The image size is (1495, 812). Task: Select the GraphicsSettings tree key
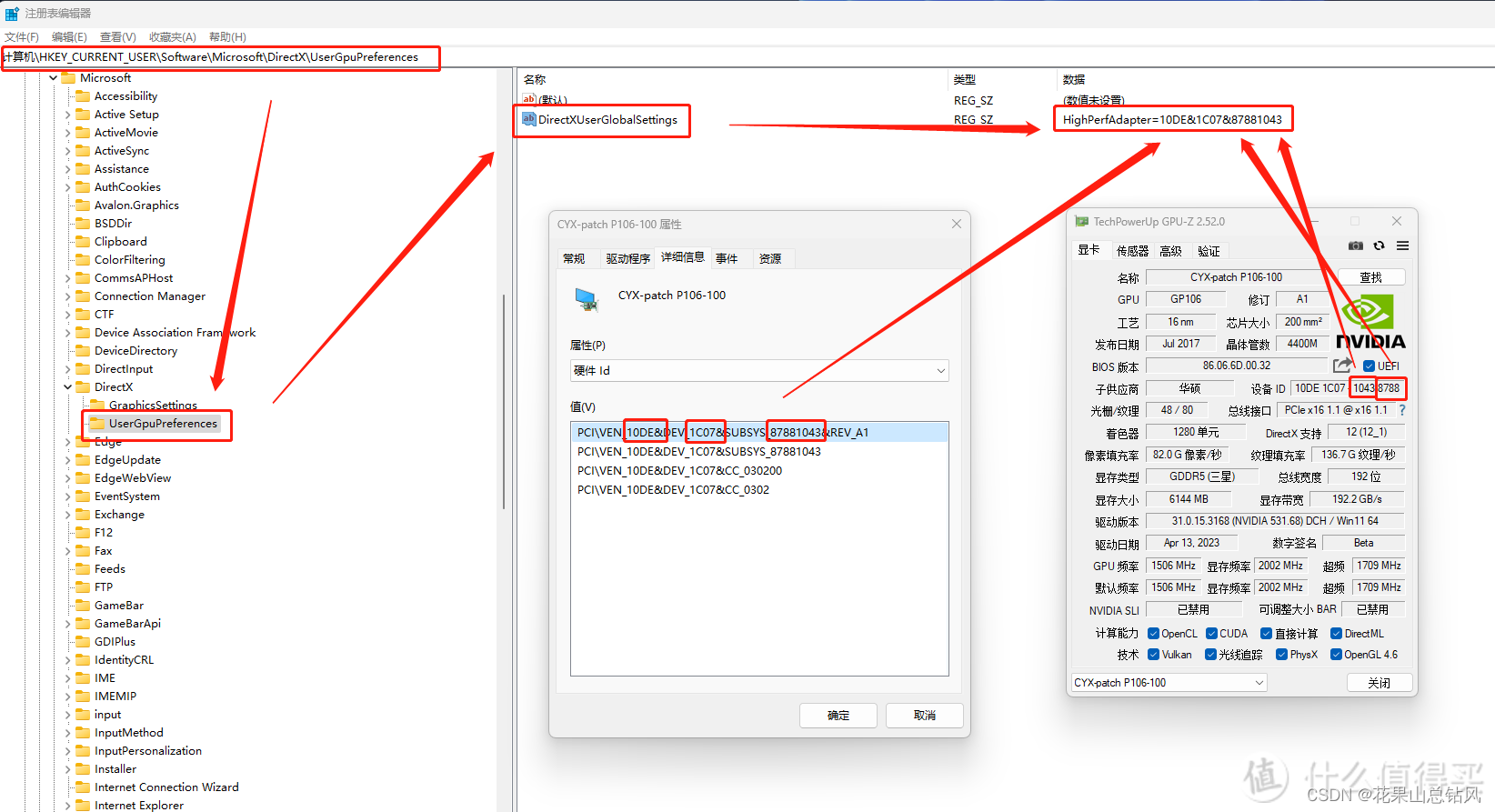pyautogui.click(x=153, y=405)
